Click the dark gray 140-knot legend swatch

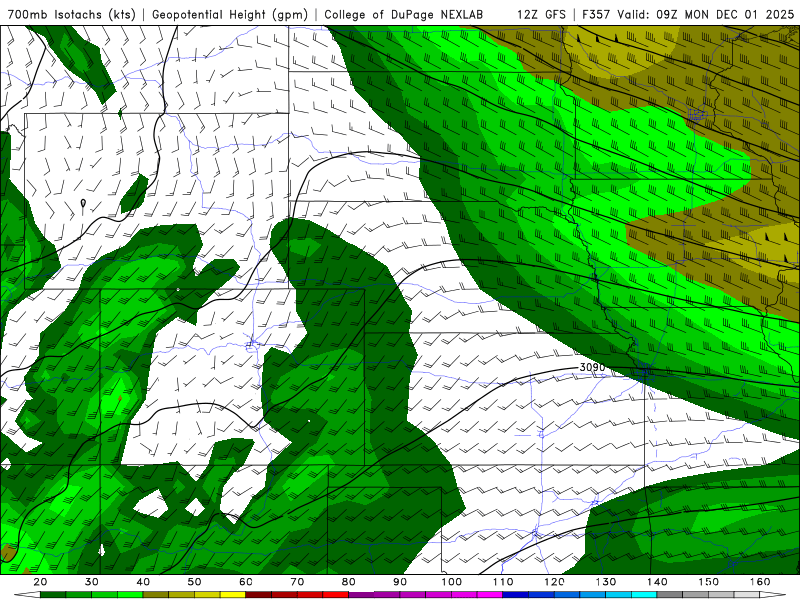[669, 595]
